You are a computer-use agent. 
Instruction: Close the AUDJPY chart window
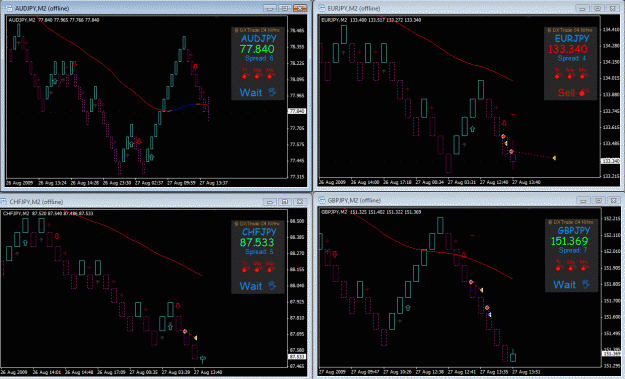[x=300, y=8]
